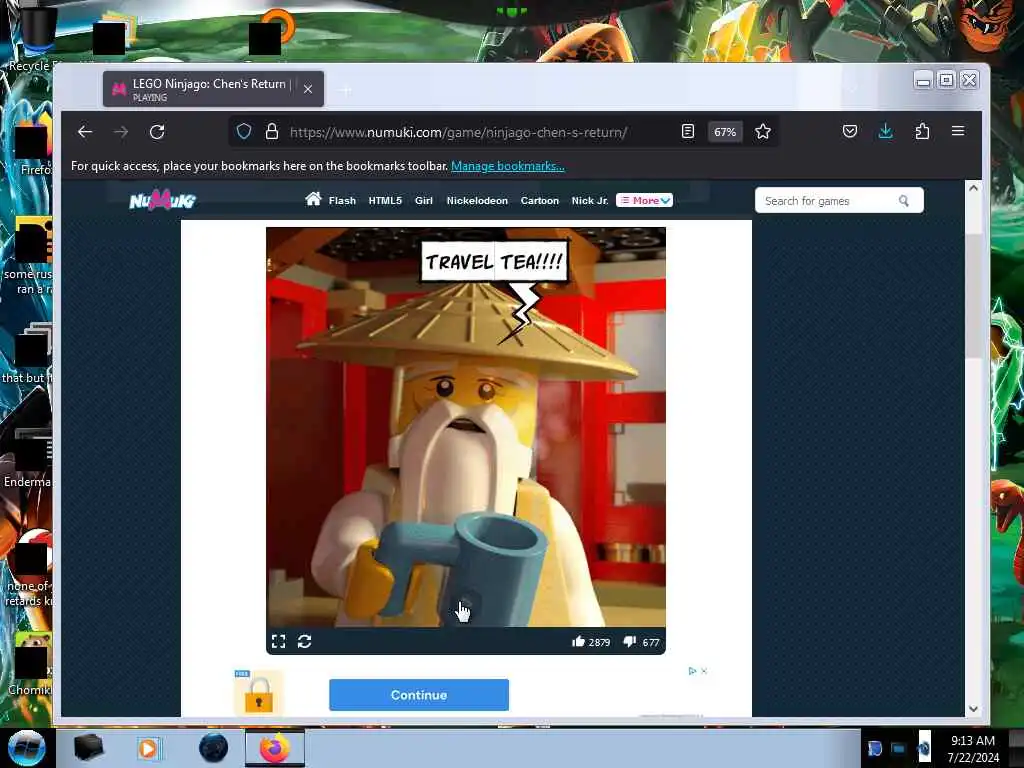
Task: Open the Flash games category
Action: pos(342,200)
